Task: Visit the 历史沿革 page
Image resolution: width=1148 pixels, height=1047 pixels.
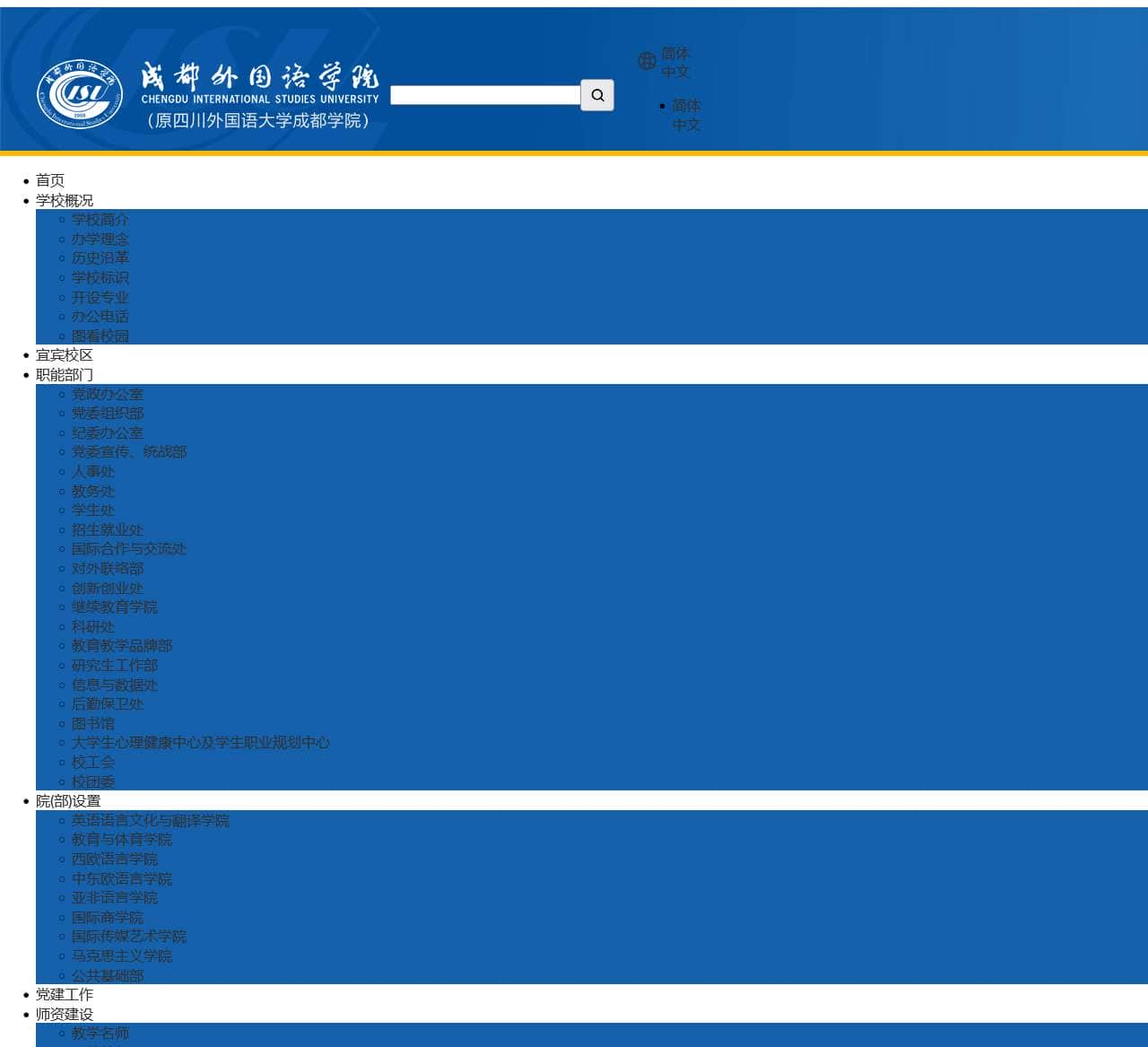Action: 100,258
